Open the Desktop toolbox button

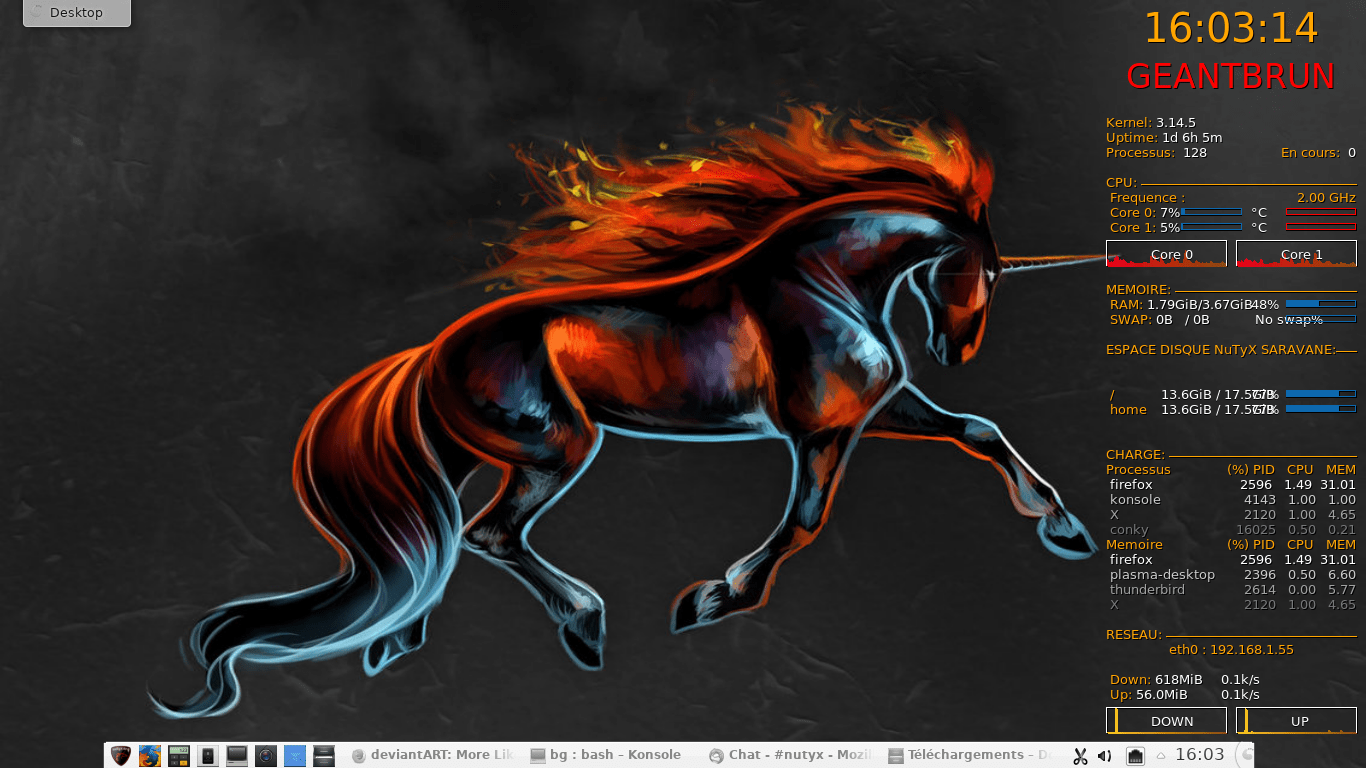pos(76,13)
